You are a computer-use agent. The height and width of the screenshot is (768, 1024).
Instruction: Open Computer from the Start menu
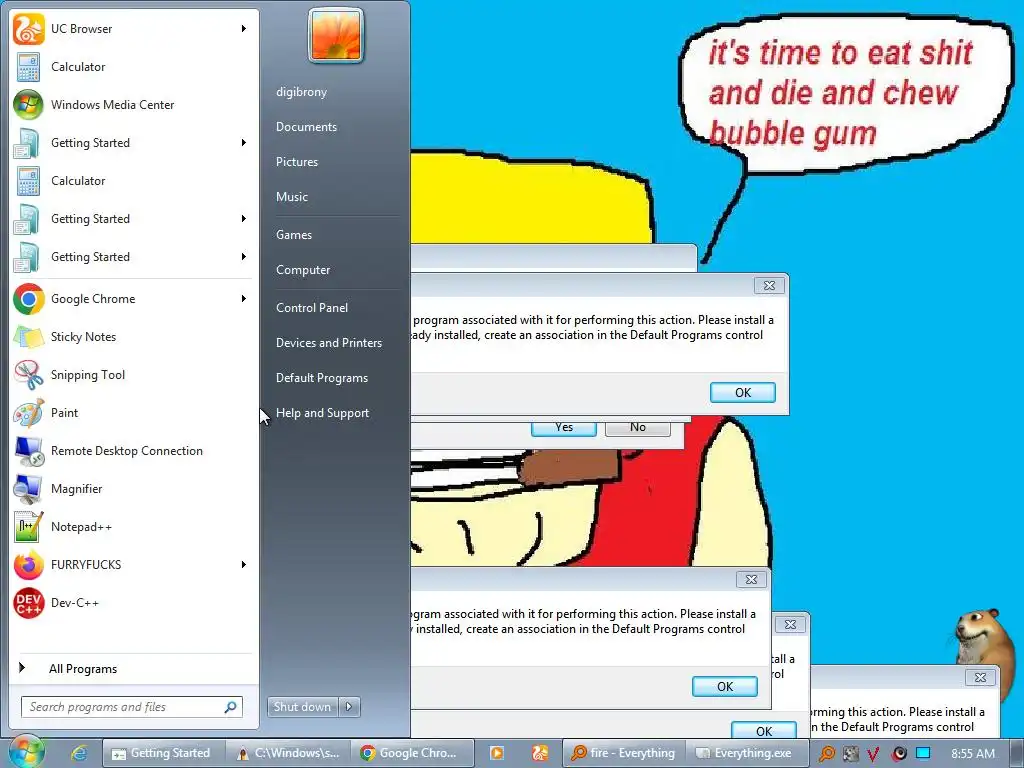pyautogui.click(x=302, y=270)
